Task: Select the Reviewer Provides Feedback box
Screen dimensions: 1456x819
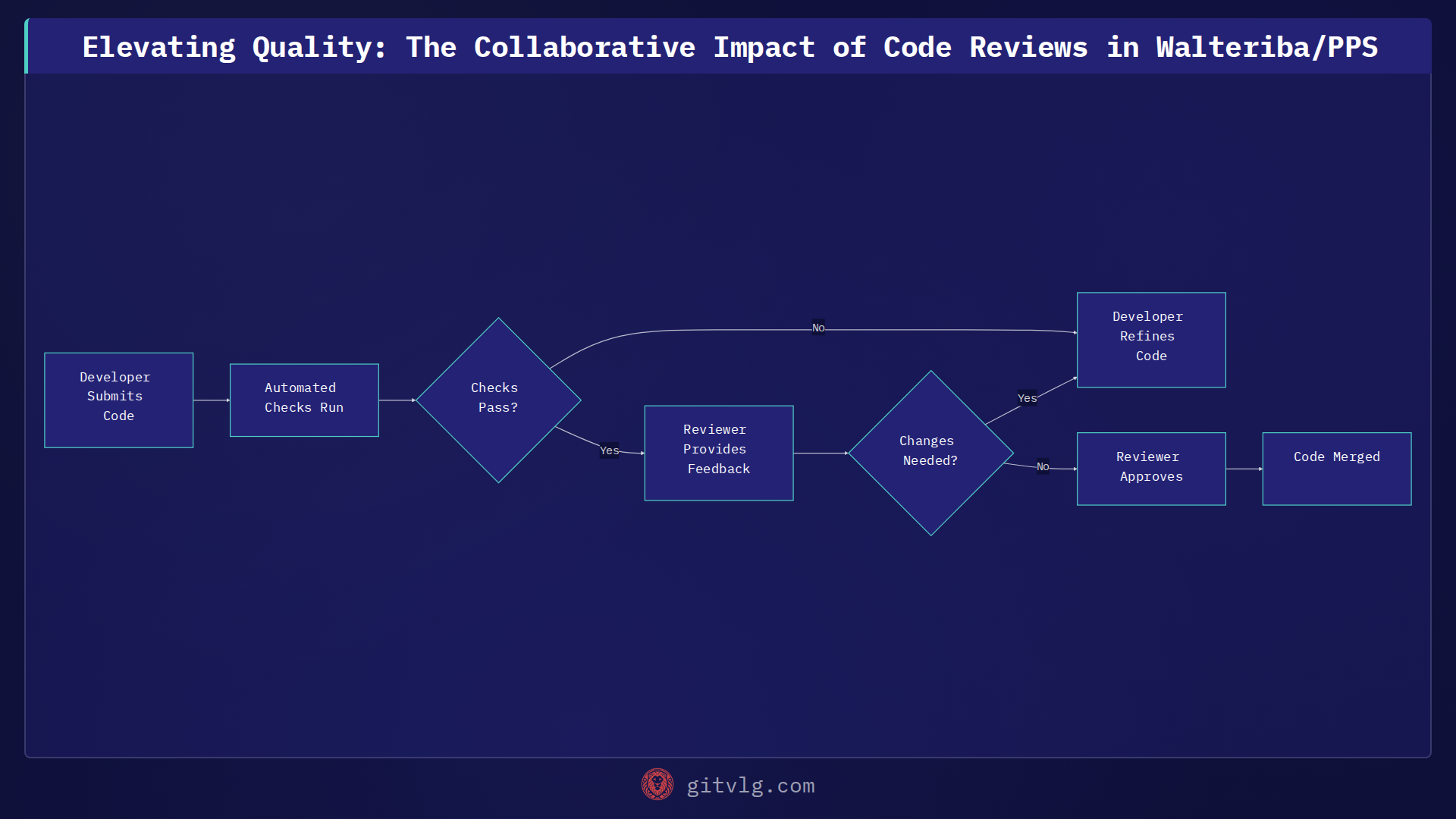Action: click(x=719, y=453)
